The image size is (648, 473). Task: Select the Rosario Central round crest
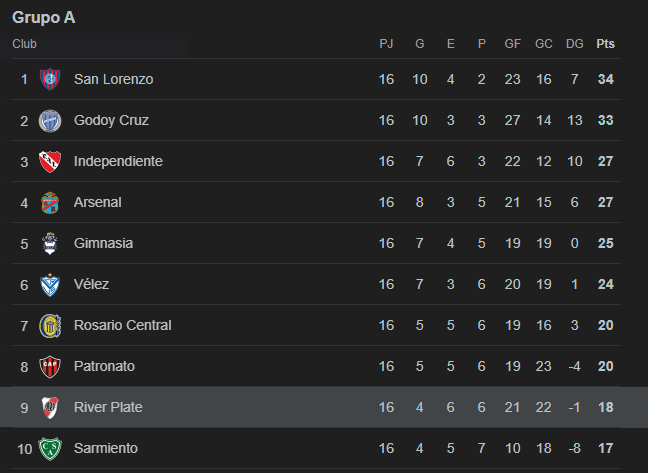point(50,326)
